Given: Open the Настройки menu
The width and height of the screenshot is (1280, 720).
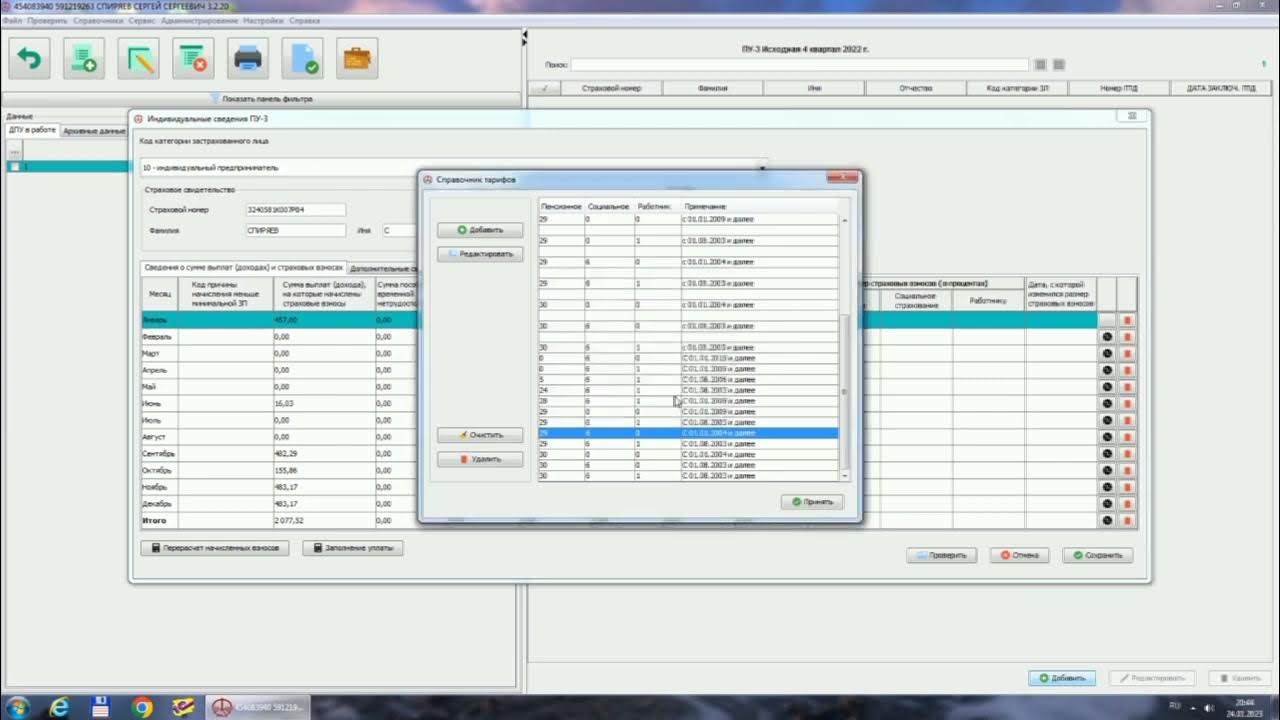Looking at the screenshot, I should point(263,21).
